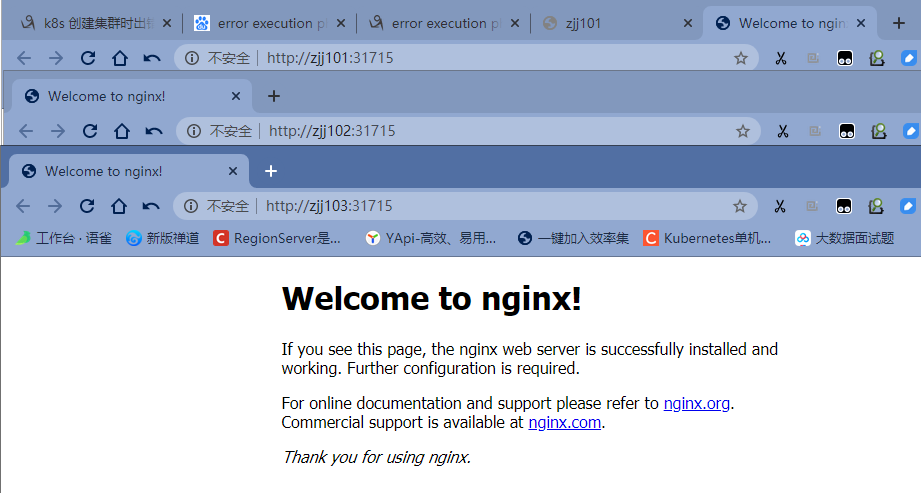Open home page in zjj102 window
The height and width of the screenshot is (493, 921).
tap(122, 130)
